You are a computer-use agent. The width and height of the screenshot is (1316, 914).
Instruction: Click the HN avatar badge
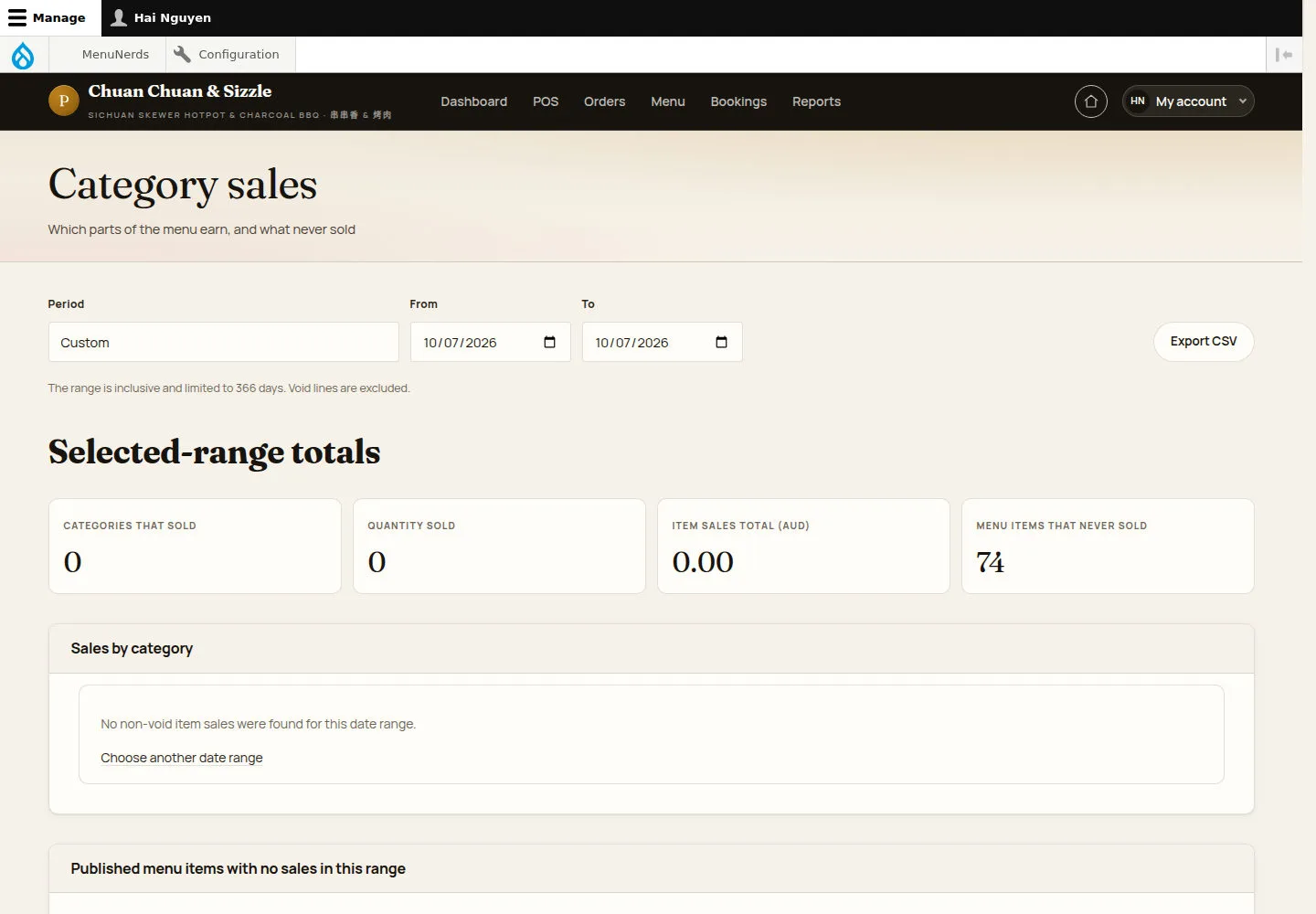point(1137,101)
